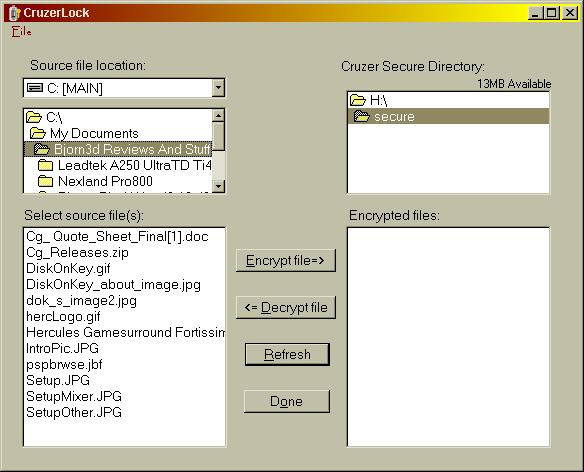The height and width of the screenshot is (472, 584).
Task: Click the folder tree scrollbar thumb
Action: (x=218, y=136)
